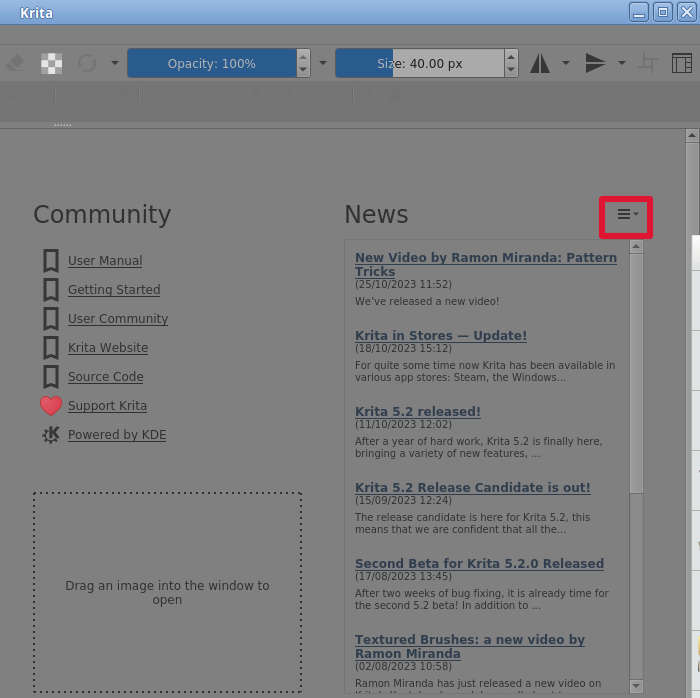Viewport: 700px width, 698px height.
Task: Click the KDE gear logo icon
Action: (x=51, y=435)
